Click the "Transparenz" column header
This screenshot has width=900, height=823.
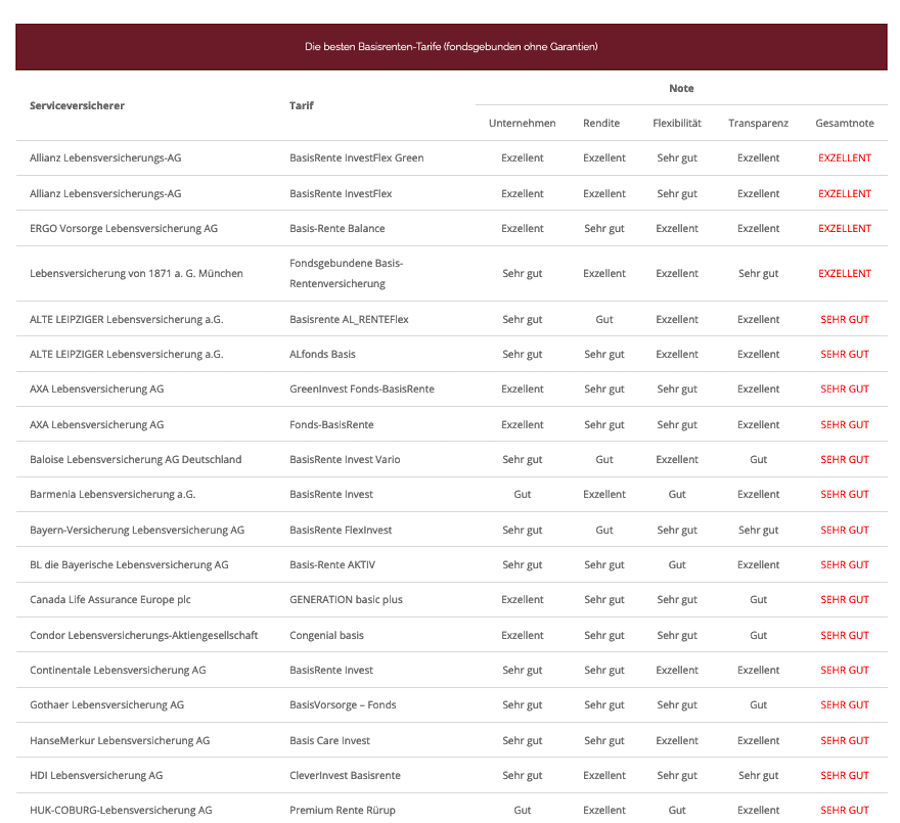tap(758, 123)
